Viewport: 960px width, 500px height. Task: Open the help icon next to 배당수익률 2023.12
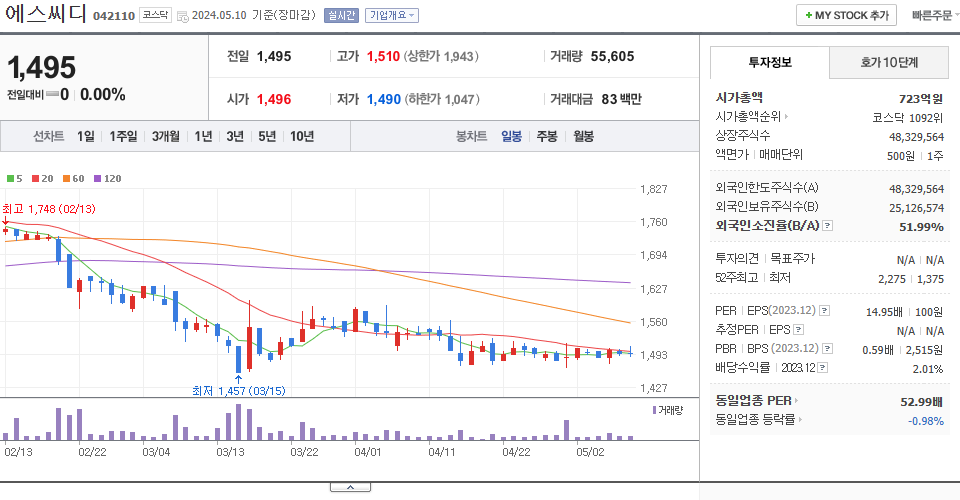823,368
